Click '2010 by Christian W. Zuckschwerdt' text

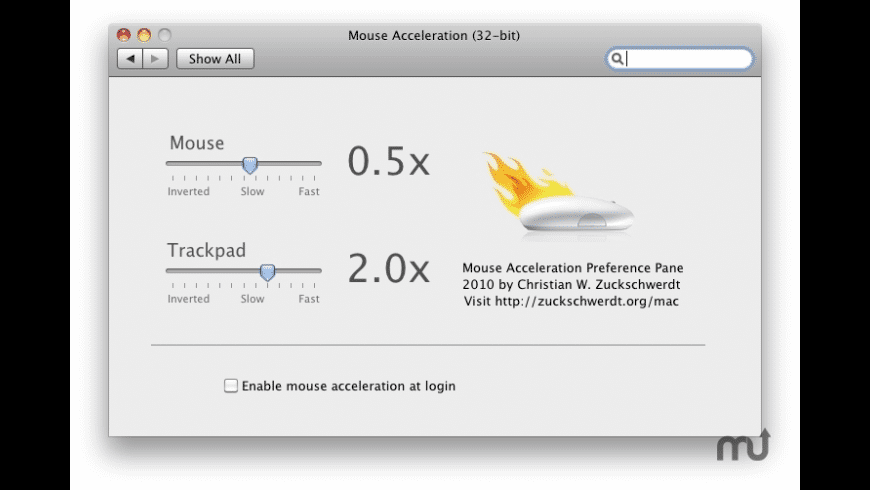tap(571, 285)
